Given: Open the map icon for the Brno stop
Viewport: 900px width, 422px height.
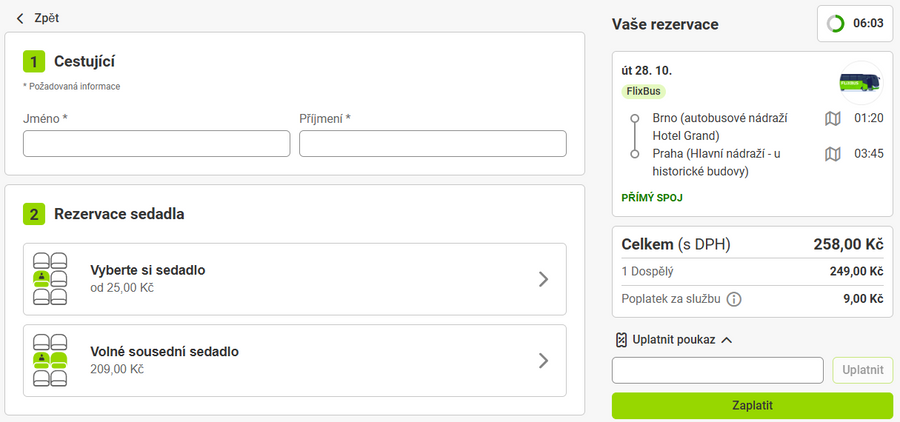Looking at the screenshot, I should 833,118.
